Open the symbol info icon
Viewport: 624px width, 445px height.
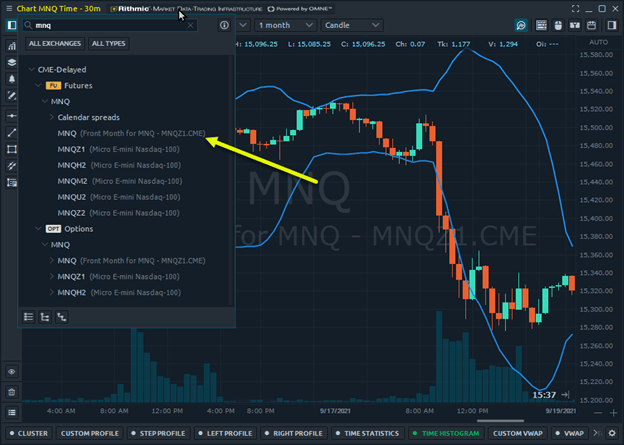(224, 25)
